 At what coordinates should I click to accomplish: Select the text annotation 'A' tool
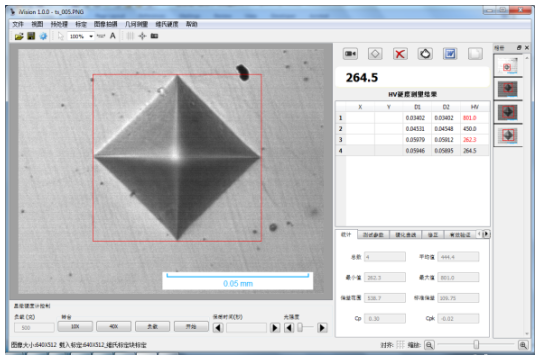(112, 36)
